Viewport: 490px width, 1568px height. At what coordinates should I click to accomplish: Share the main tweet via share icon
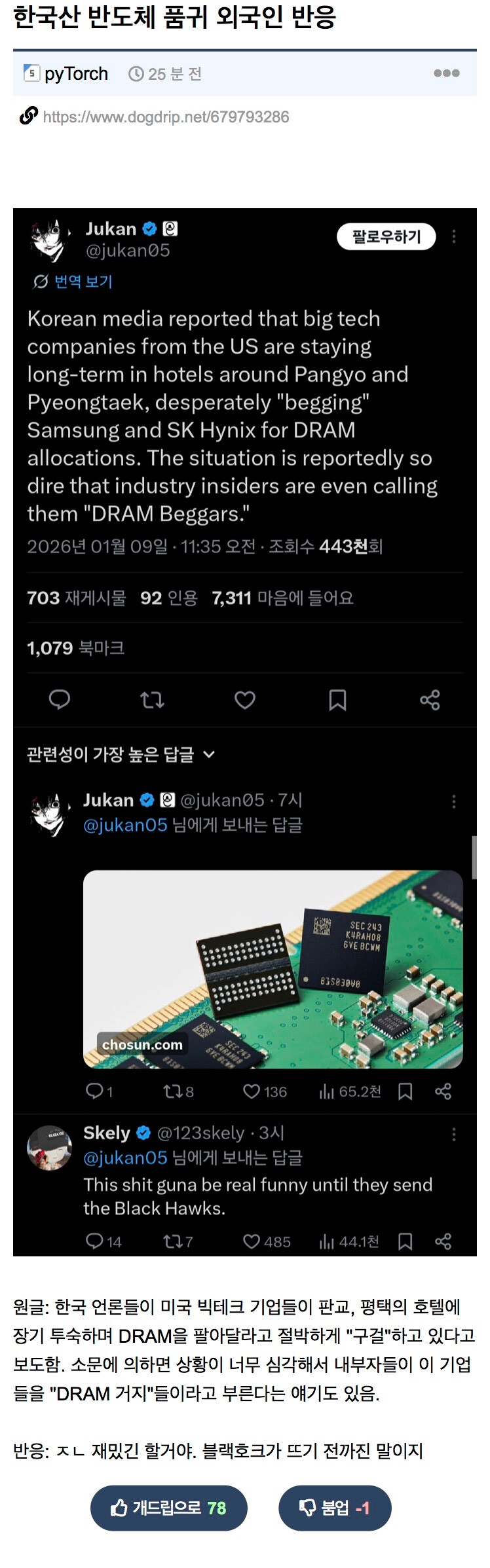click(430, 700)
